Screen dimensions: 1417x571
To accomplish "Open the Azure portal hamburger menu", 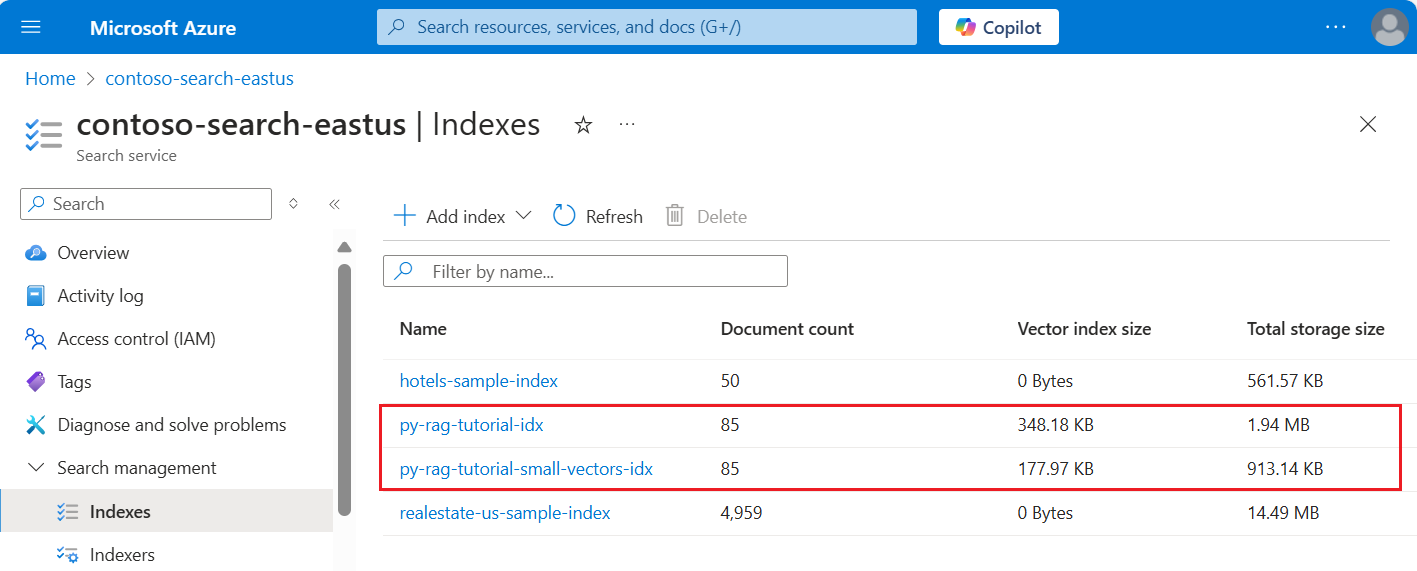I will pyautogui.click(x=31, y=27).
